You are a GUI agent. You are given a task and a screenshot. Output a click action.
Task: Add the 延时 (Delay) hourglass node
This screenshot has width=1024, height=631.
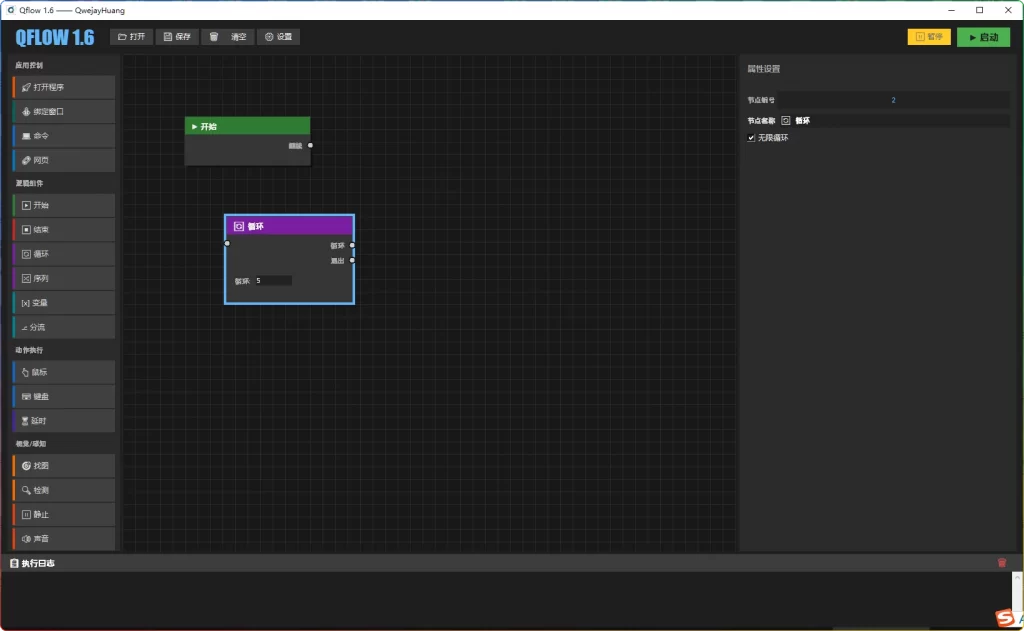point(64,421)
